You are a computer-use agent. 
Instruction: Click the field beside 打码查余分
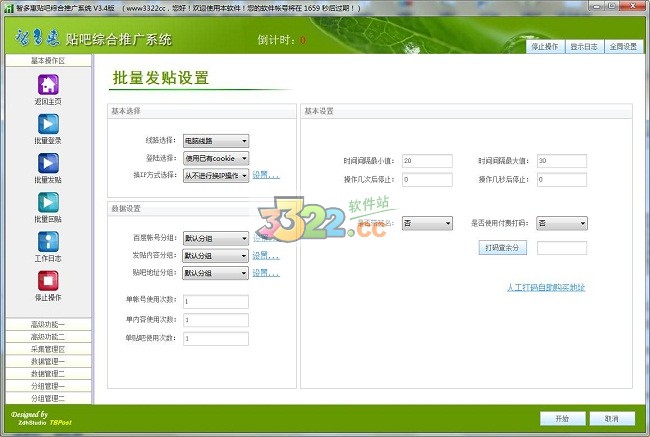point(562,248)
